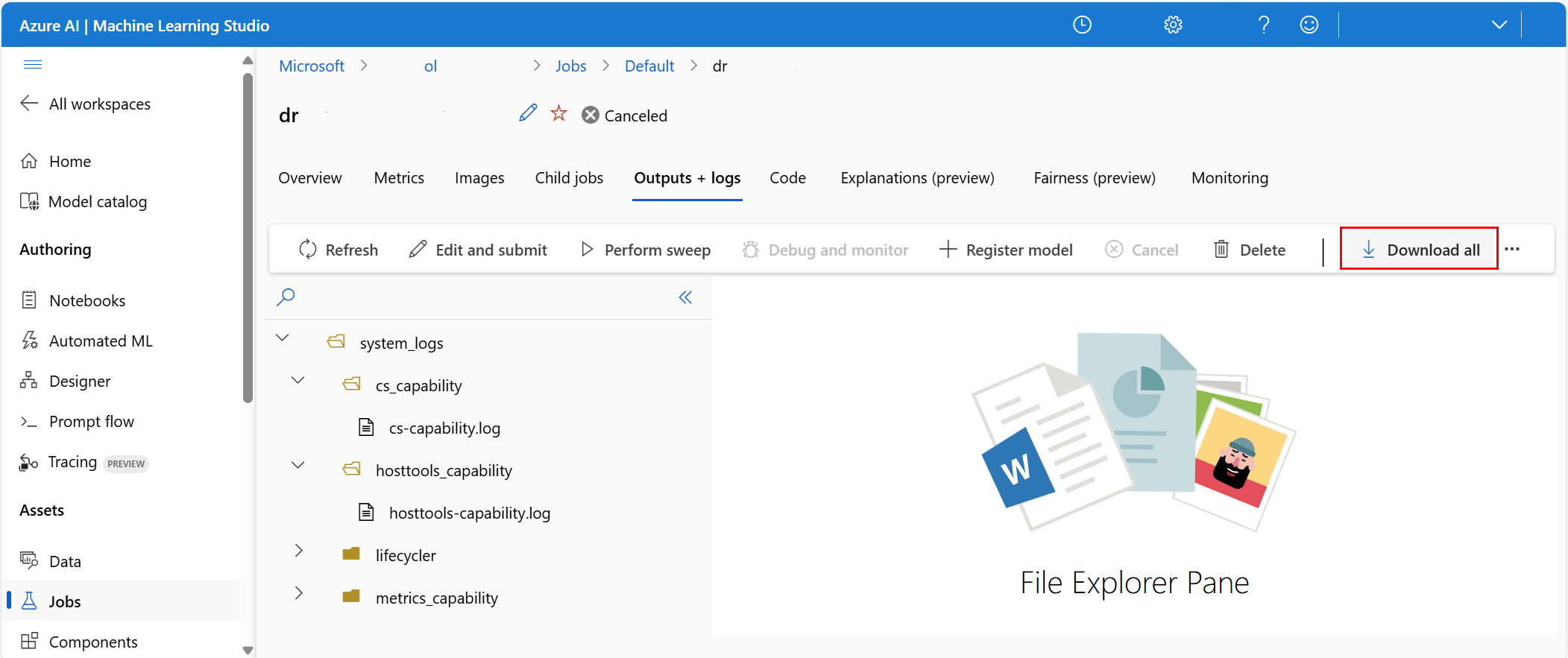
Task: Favorite the job with the star icon
Action: [558, 113]
